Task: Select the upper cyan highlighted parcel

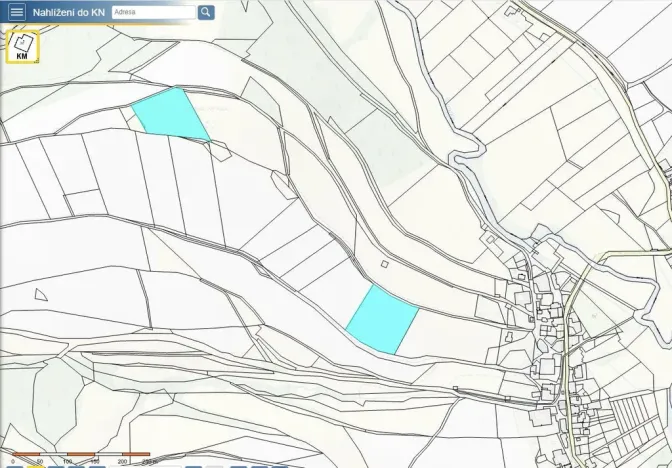Action: click(171, 114)
